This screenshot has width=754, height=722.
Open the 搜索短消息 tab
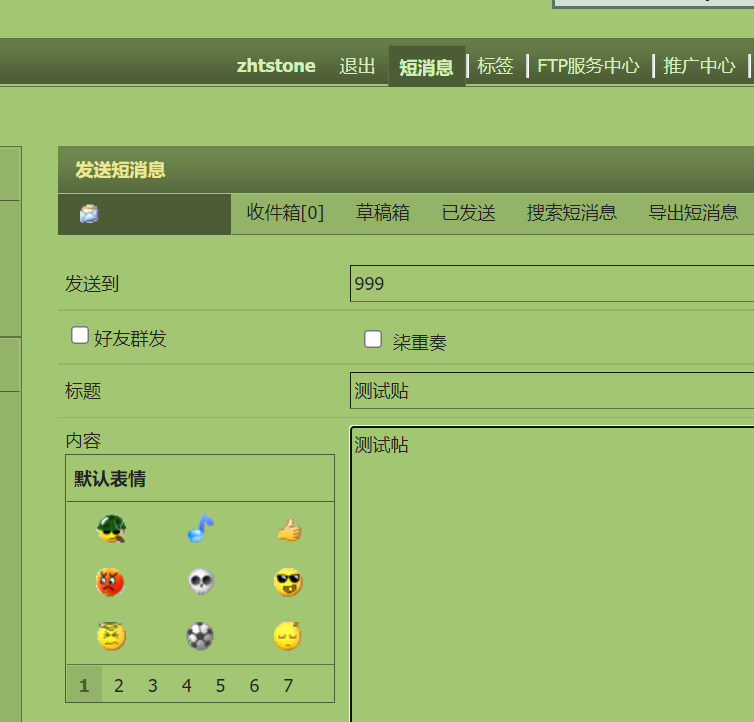571,213
